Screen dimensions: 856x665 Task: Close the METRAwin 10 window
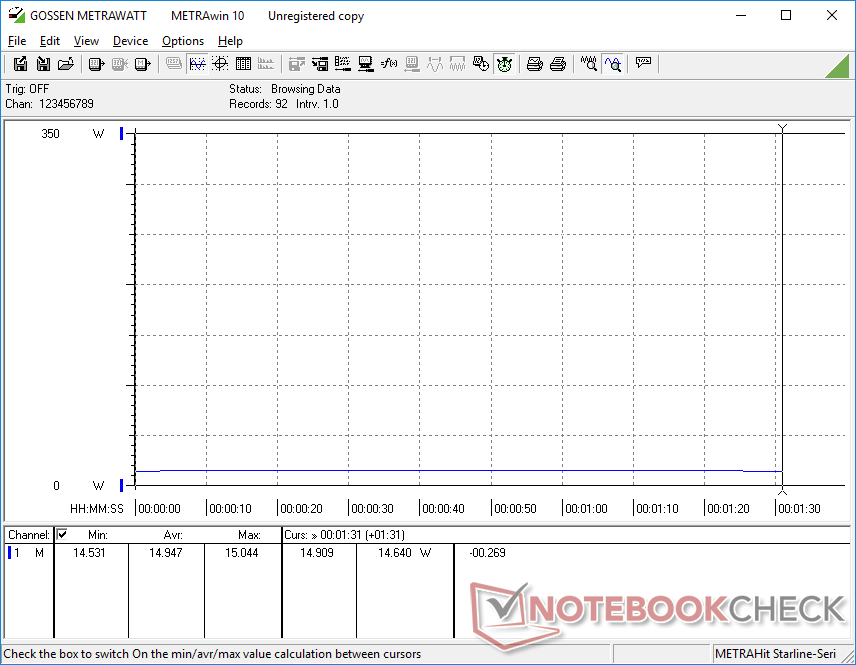[831, 15]
